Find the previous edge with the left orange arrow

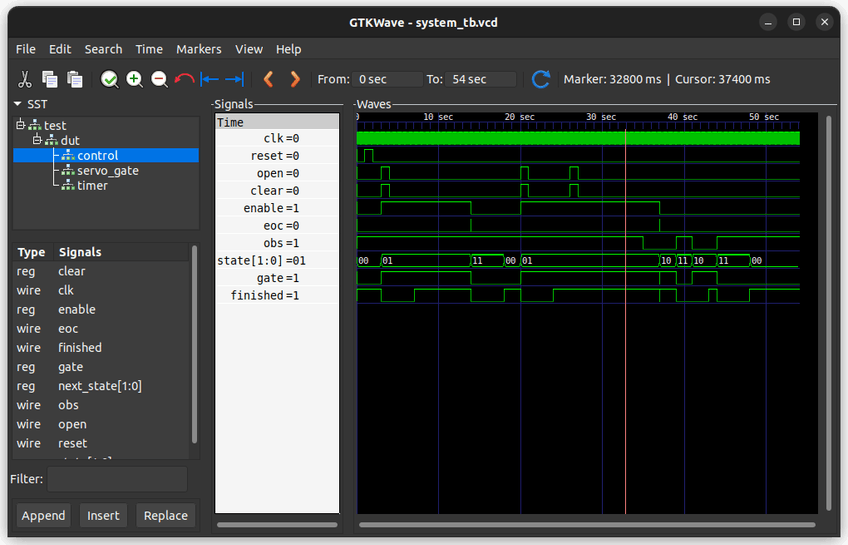point(268,79)
